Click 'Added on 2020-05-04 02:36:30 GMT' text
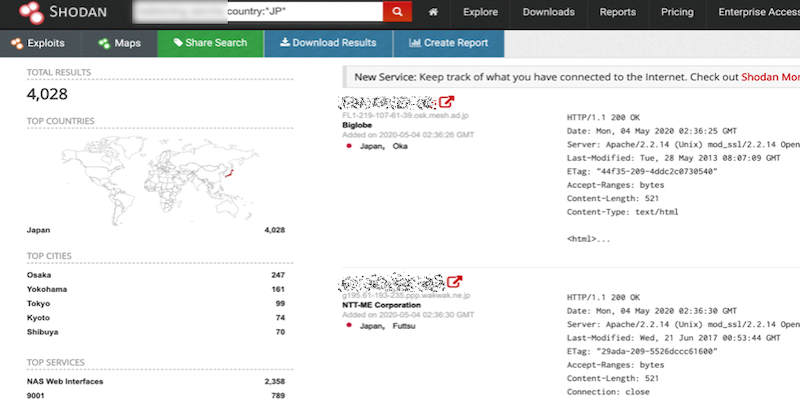 pyautogui.click(x=408, y=315)
